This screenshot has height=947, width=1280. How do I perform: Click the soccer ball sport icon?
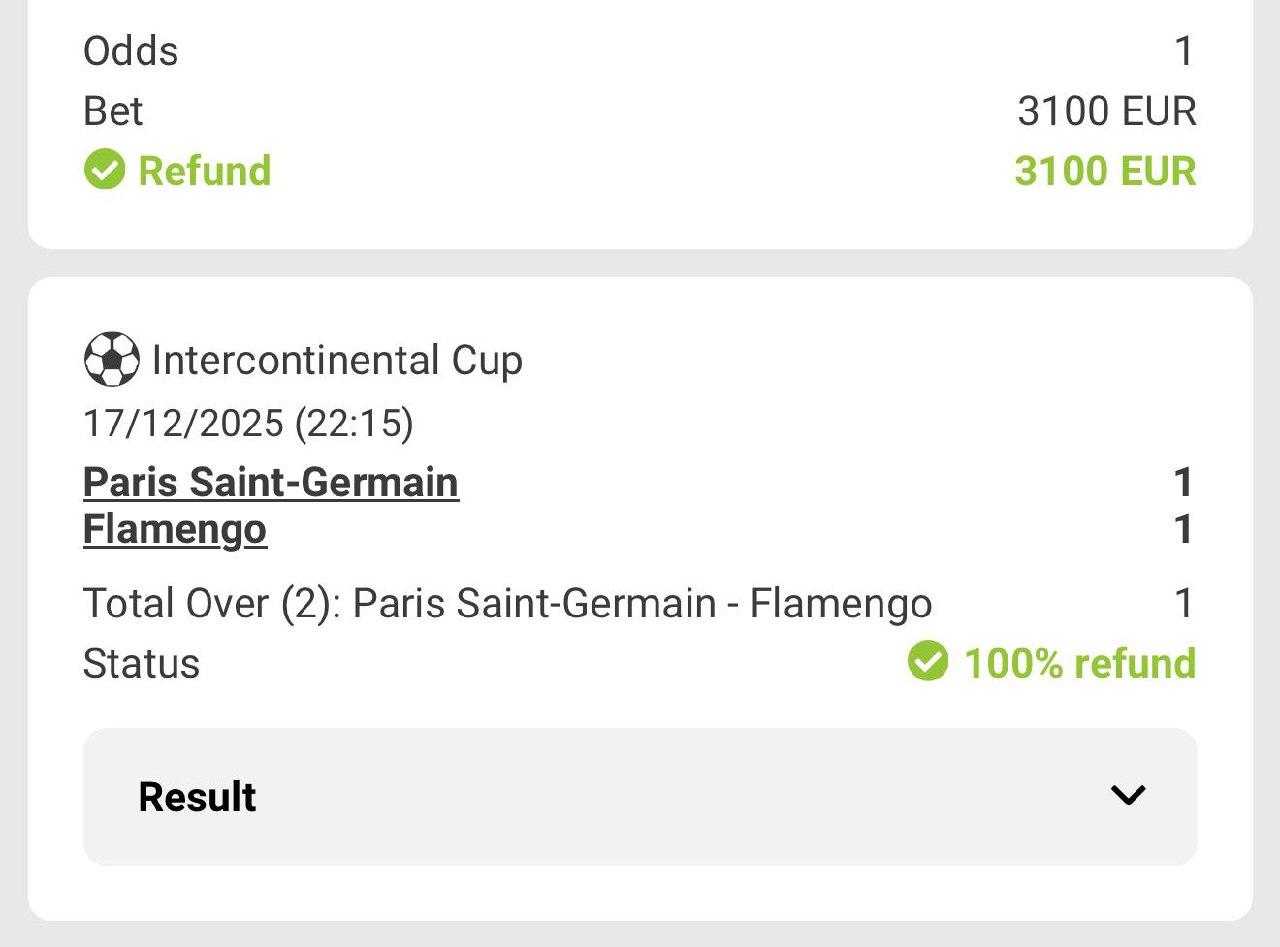click(111, 360)
